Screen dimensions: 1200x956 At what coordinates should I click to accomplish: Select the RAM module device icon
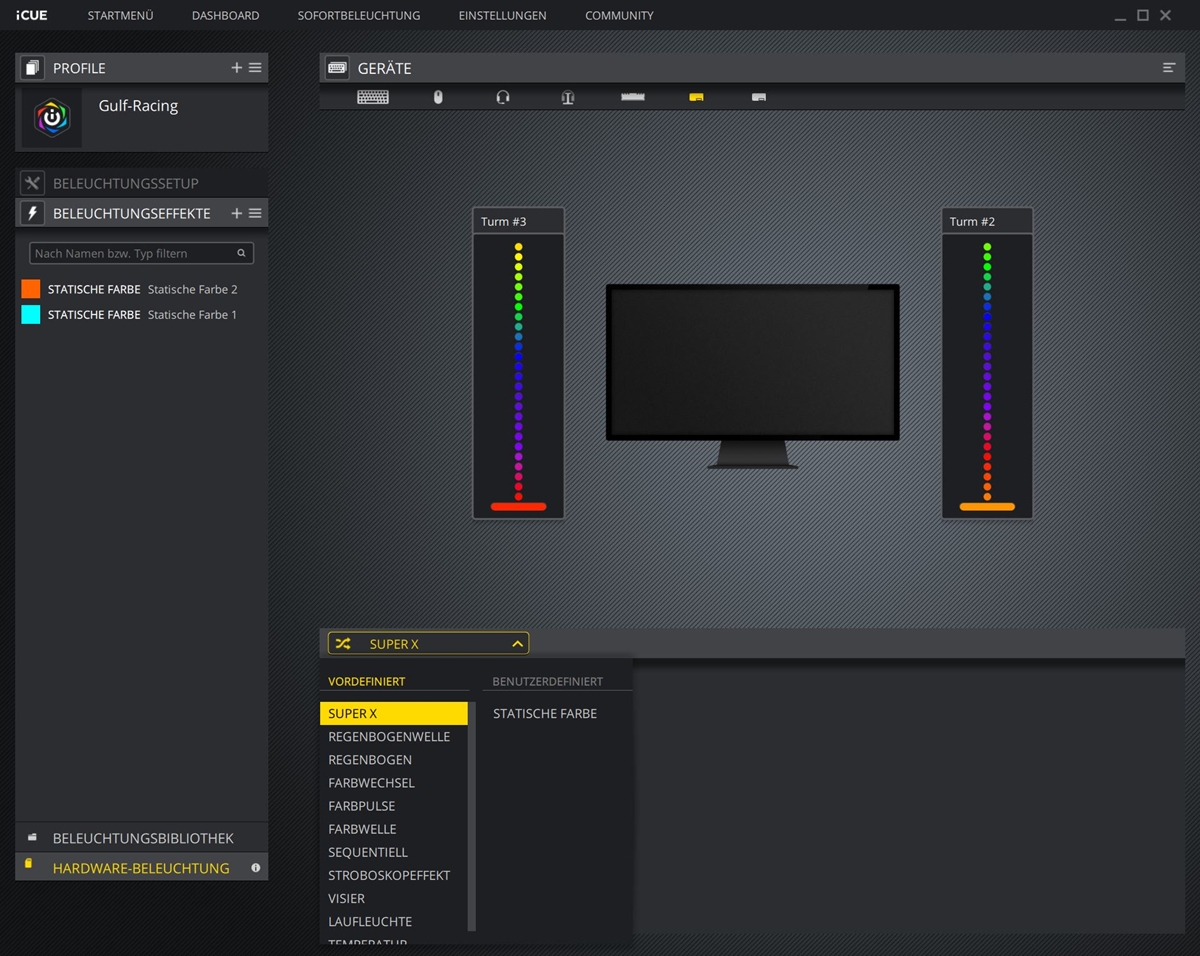click(x=633, y=97)
